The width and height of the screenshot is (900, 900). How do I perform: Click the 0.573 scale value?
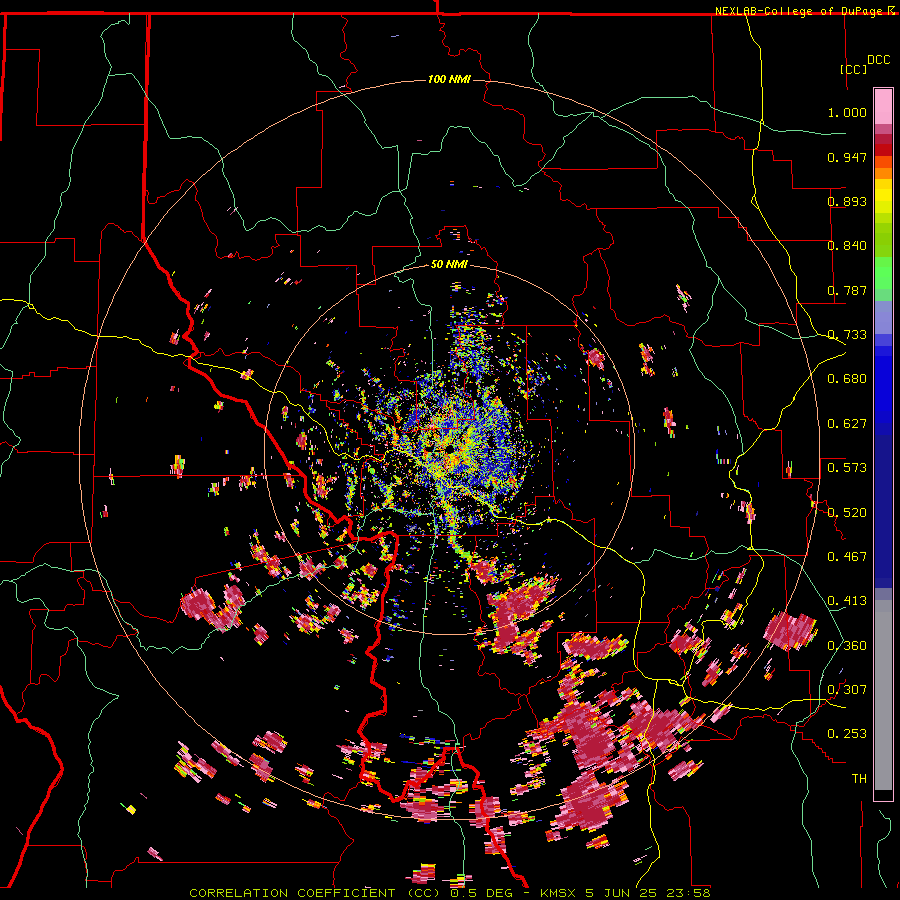click(x=847, y=468)
